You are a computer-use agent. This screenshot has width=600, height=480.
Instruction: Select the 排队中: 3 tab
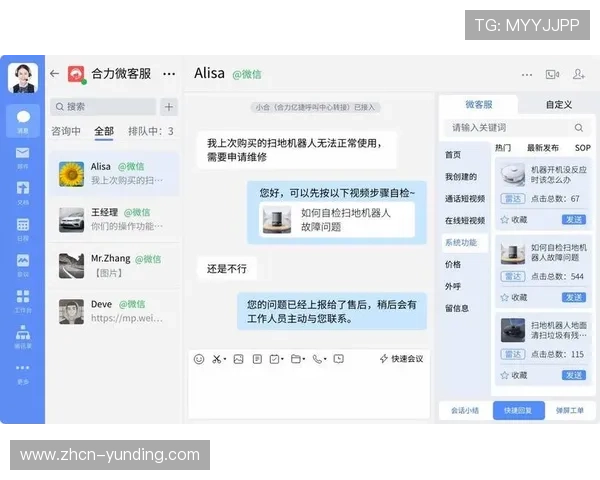(x=151, y=131)
